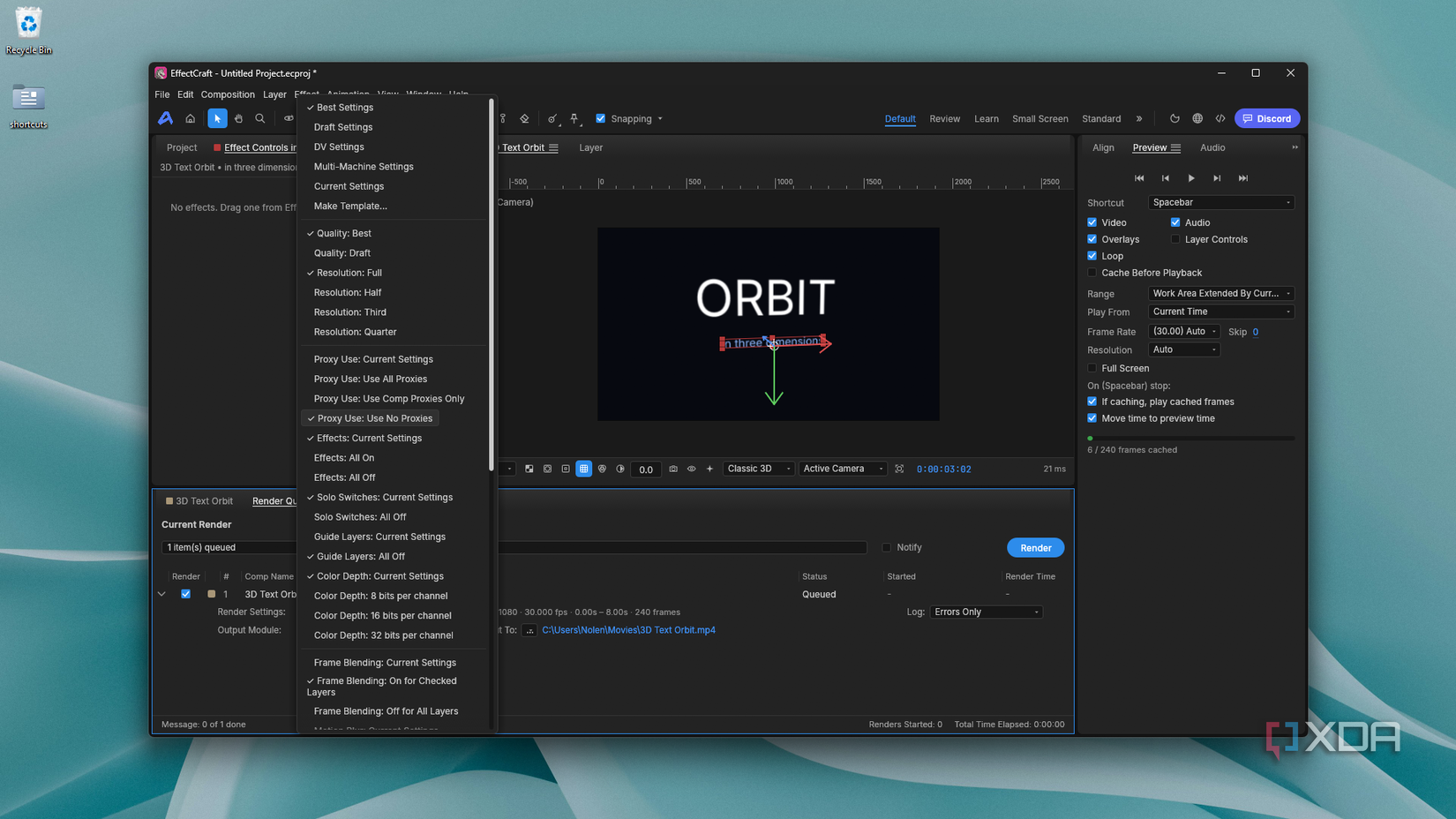Viewport: 1456px width, 819px height.
Task: Click the transparency grid icon in viewer
Action: [529, 469]
